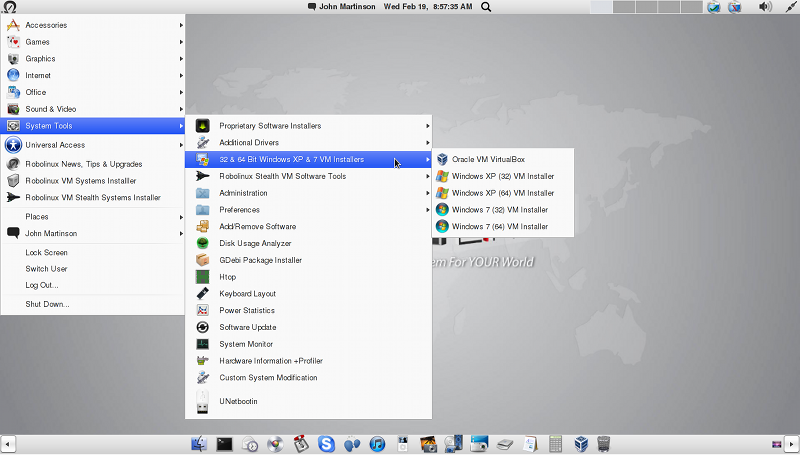Launch Windows 7 (32) VM Installer
Screen dimensions: 800x455
503,210
